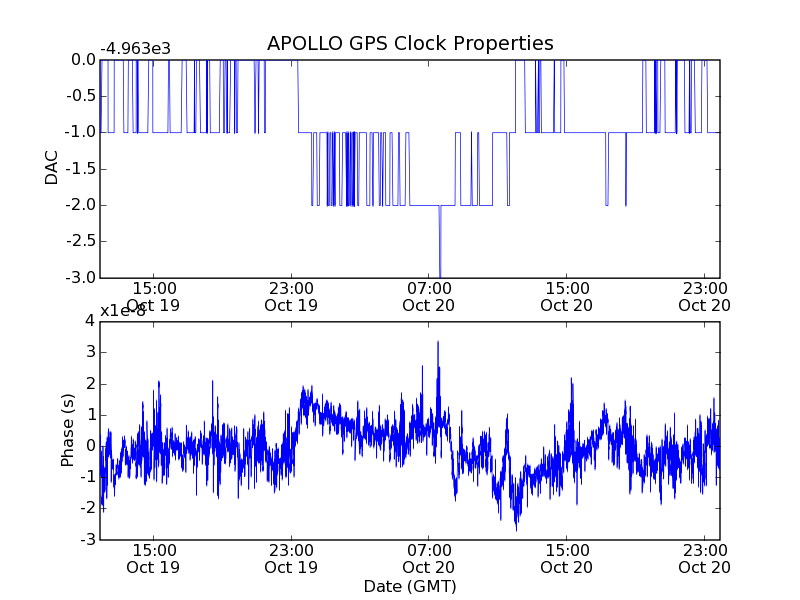Click the 'x1e-8' scale multiplier label
The width and height of the screenshot is (800, 600).
[122, 311]
